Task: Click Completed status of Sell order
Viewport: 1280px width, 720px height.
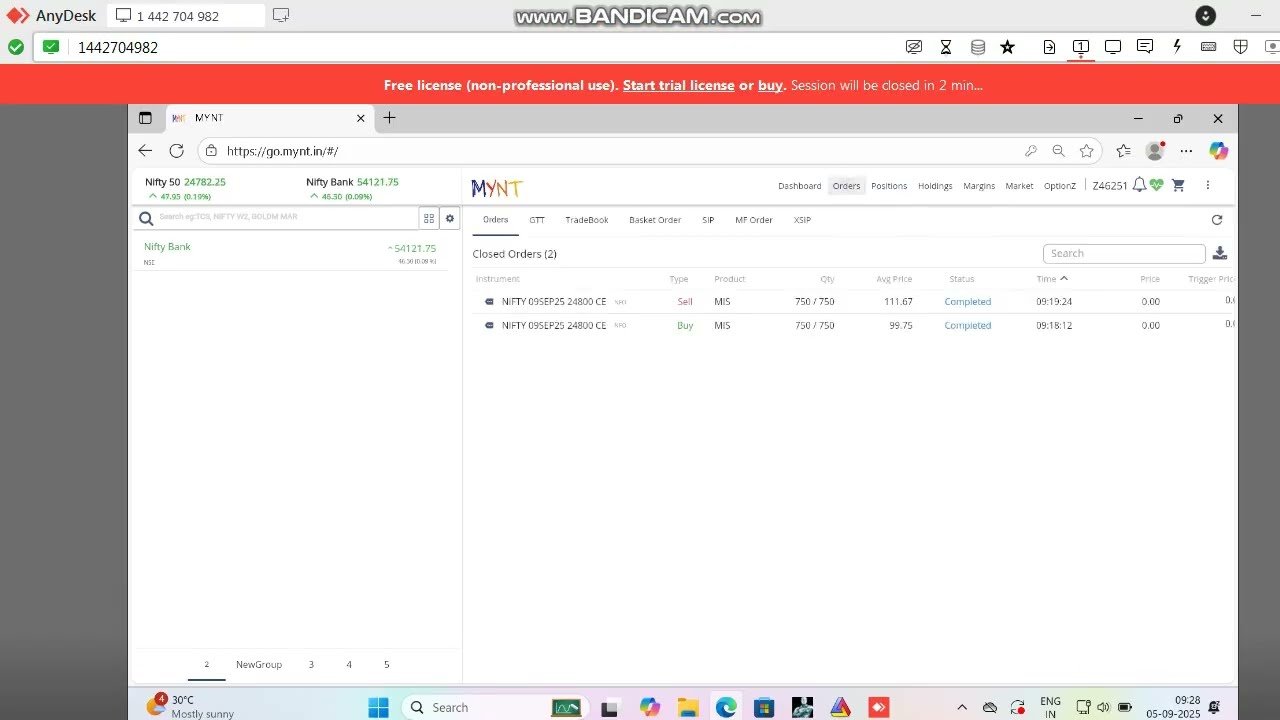Action: (x=968, y=302)
